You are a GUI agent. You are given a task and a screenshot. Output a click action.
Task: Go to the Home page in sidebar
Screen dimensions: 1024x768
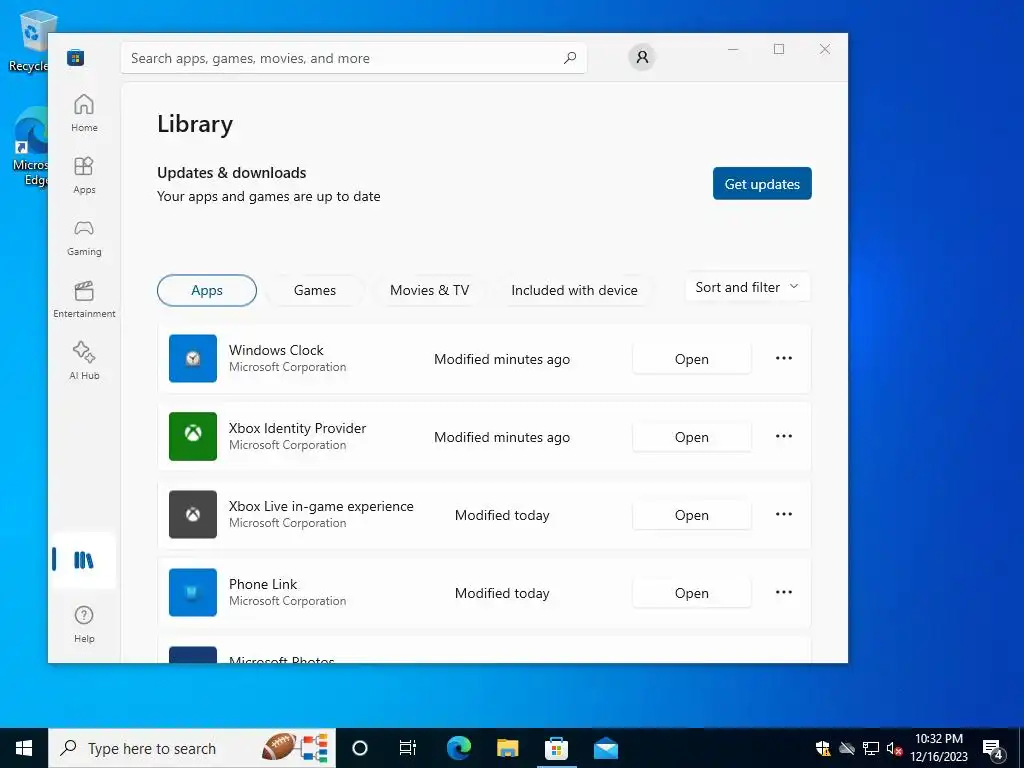click(x=84, y=113)
